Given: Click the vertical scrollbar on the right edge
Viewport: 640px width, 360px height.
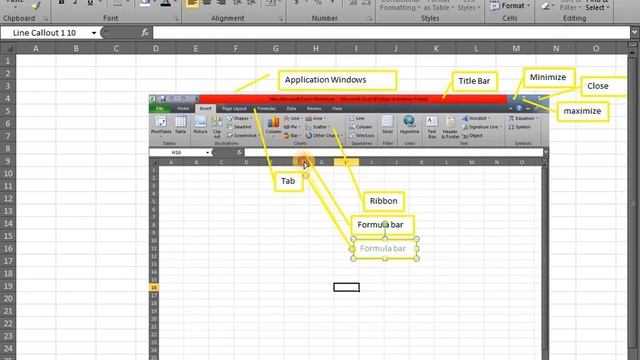Looking at the screenshot, I should click(633, 204).
